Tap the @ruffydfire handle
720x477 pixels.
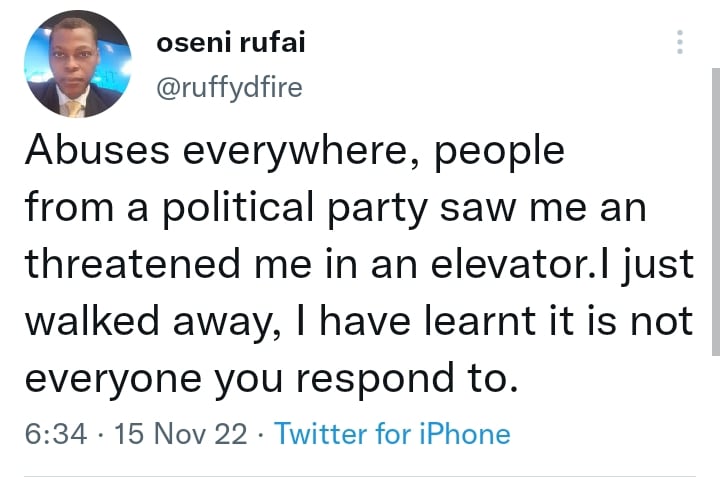pos(229,88)
